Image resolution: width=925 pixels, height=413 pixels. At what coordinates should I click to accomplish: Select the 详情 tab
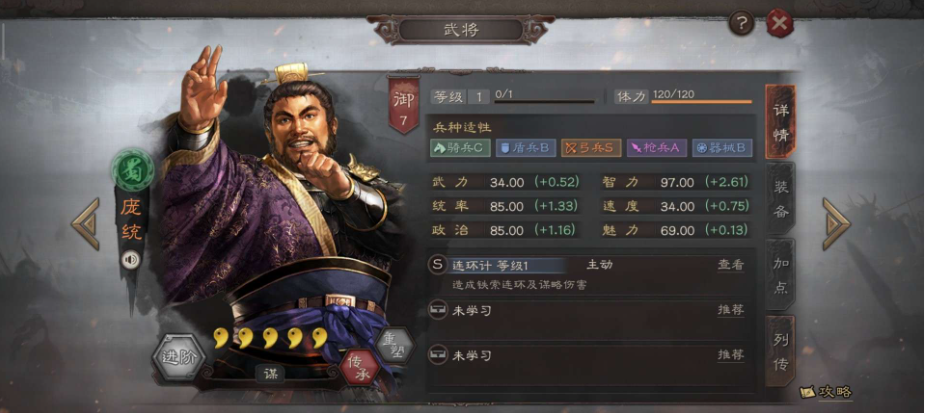[780, 122]
